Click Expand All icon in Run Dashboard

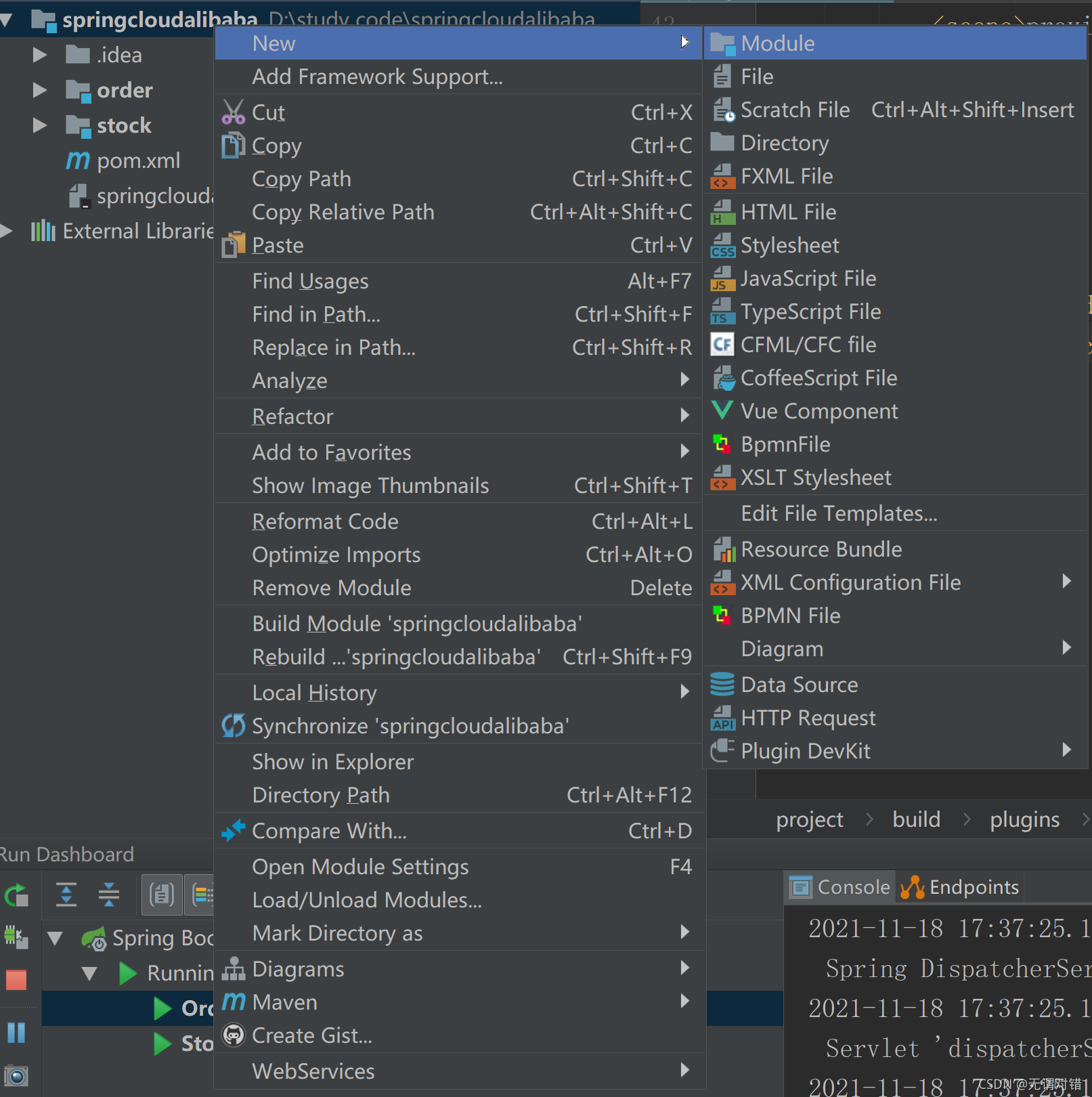pos(66,895)
